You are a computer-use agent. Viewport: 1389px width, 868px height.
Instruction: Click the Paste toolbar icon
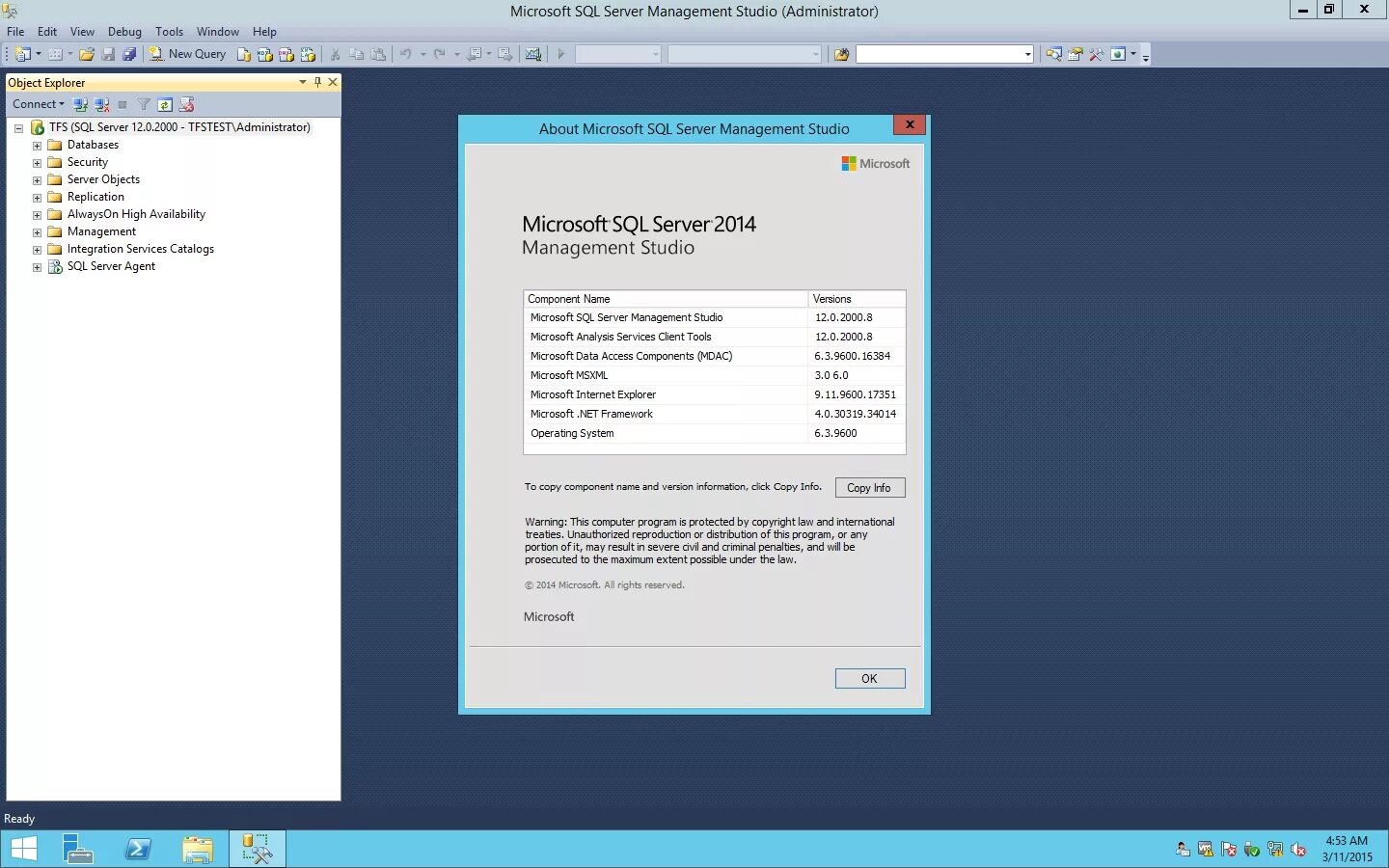click(x=378, y=54)
